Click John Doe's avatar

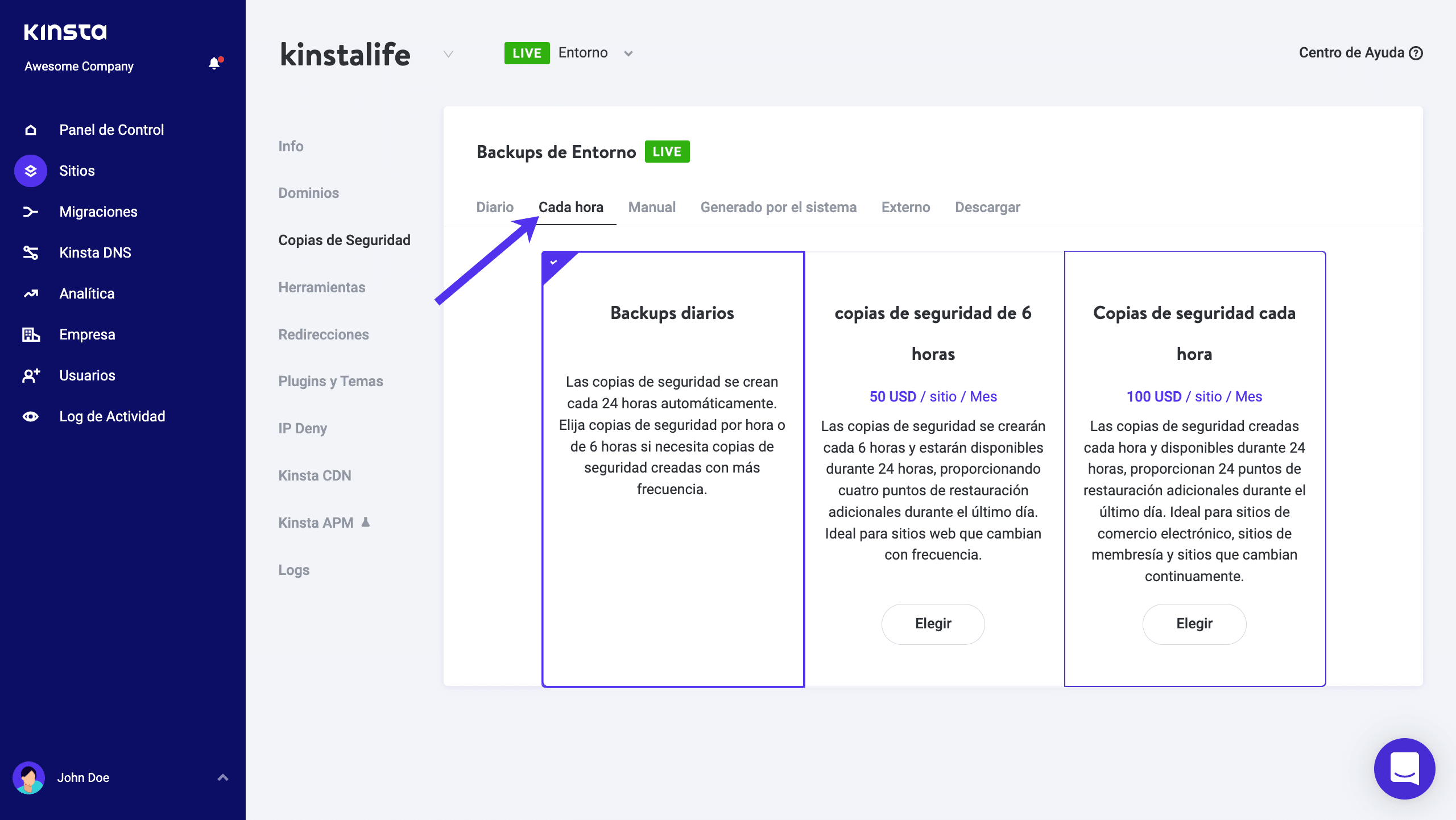click(x=29, y=777)
